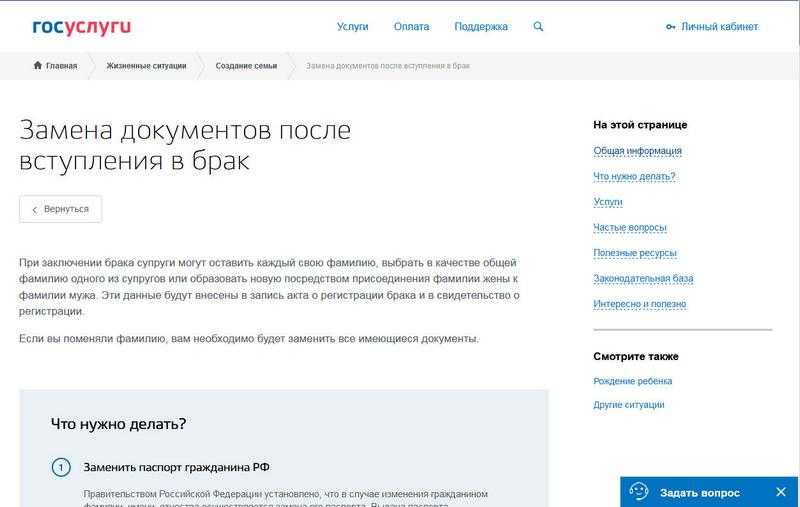Jump to Общая информация section
Viewport: 800px width, 507px height.
[x=637, y=151]
